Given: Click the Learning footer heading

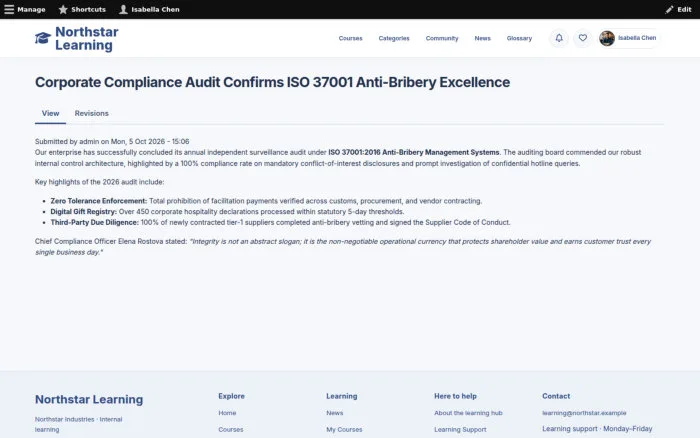Looking at the screenshot, I should pyautogui.click(x=342, y=396).
